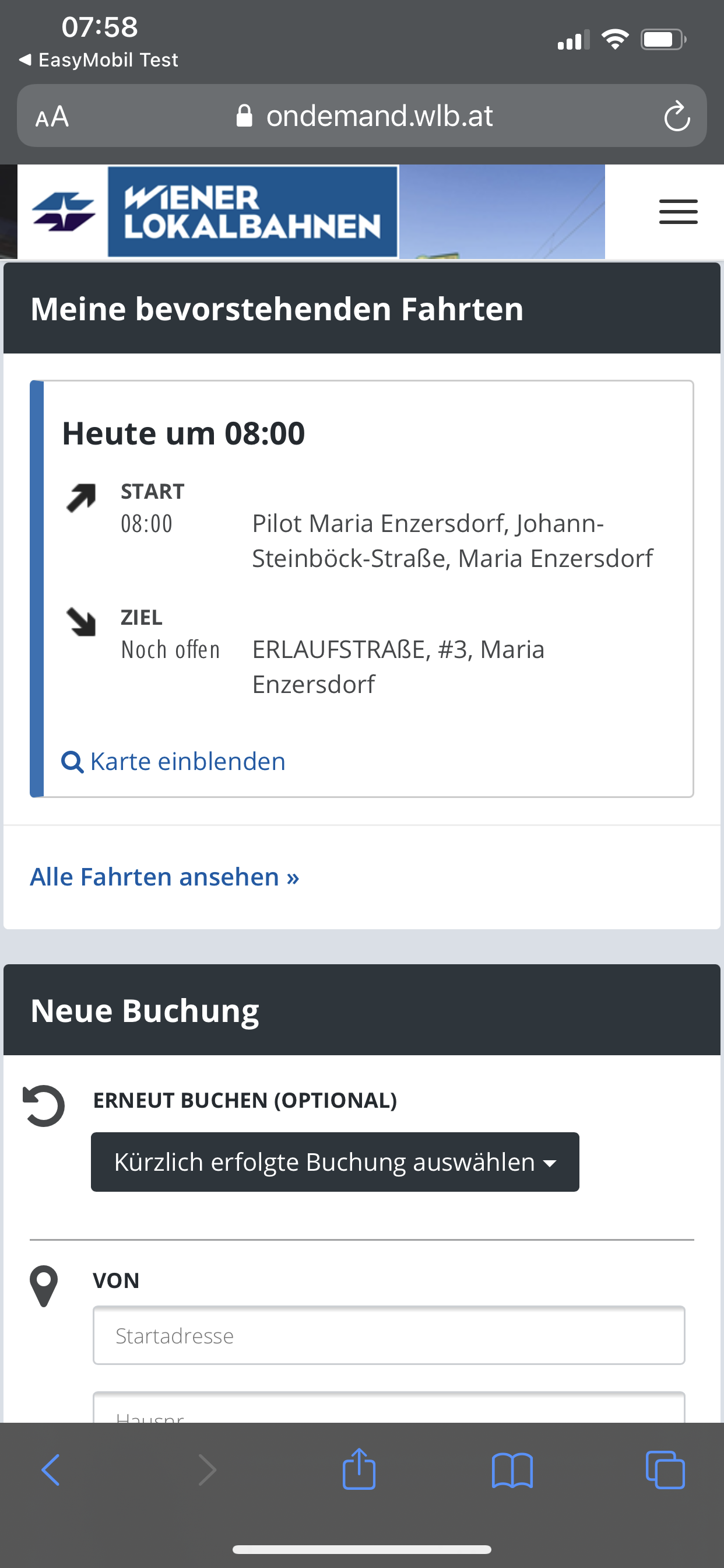Open the hamburger navigation menu
Viewport: 724px width, 1568px height.
678,212
